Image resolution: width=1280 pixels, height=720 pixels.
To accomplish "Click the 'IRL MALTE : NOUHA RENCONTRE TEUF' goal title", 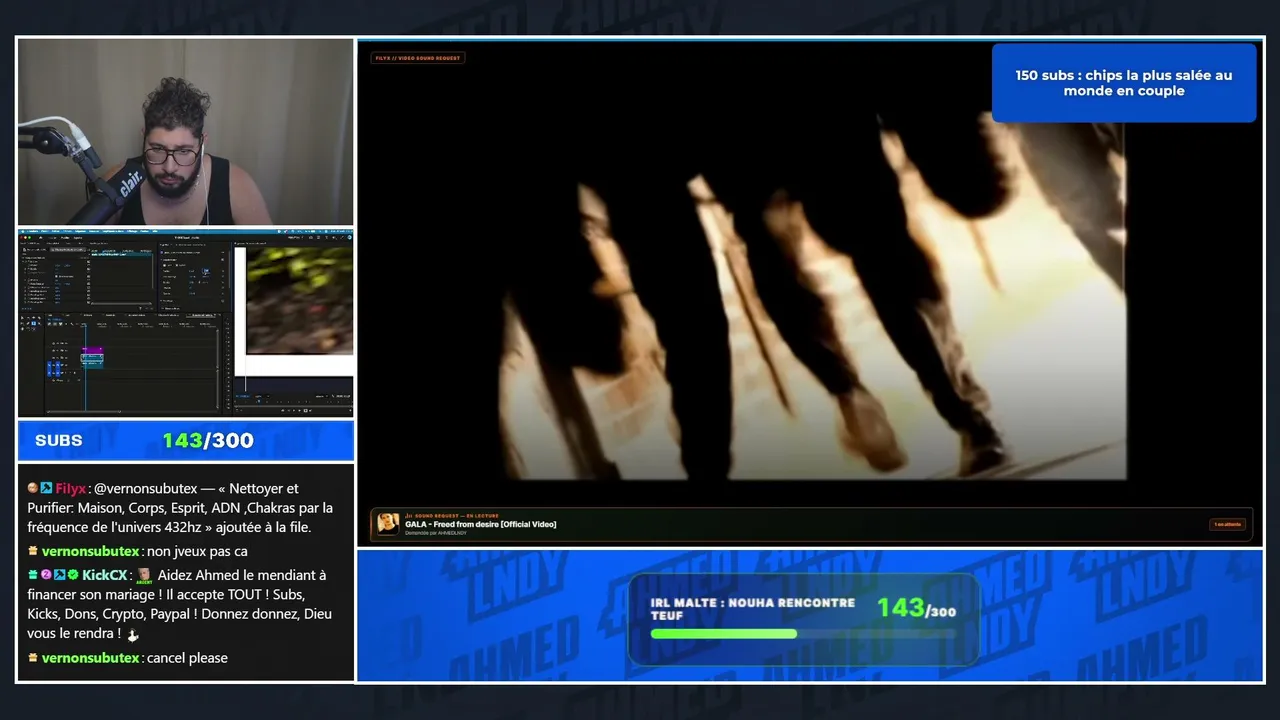I will click(x=753, y=609).
